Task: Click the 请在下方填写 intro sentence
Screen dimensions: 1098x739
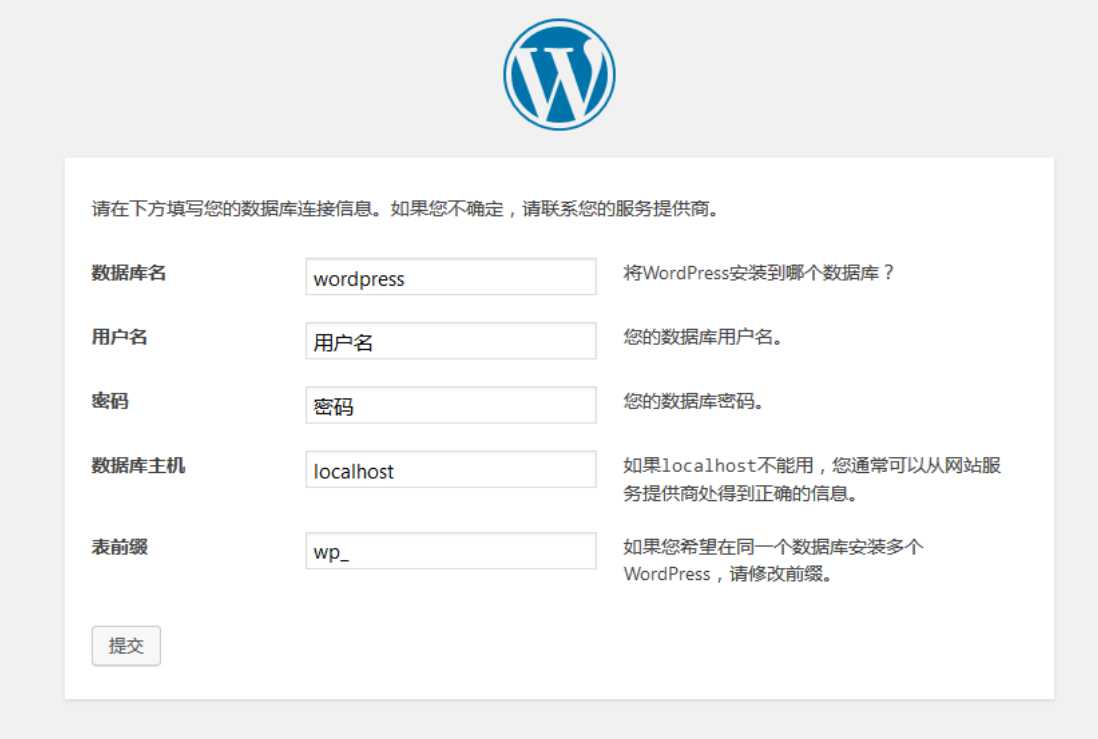Action: click(405, 209)
